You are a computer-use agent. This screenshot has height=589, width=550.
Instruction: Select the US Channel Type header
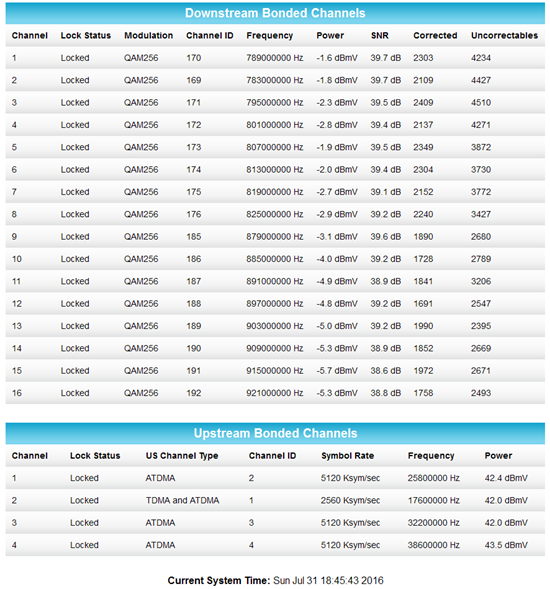182,456
